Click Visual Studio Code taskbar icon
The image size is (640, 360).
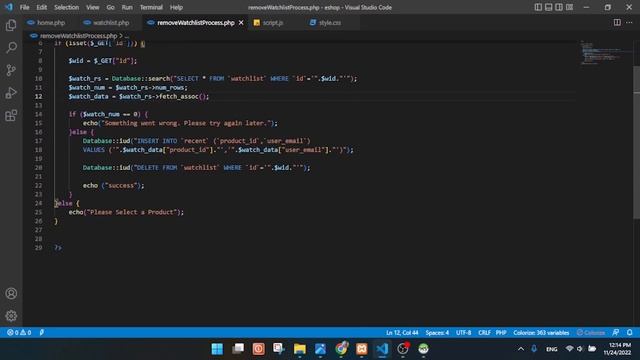pos(382,349)
